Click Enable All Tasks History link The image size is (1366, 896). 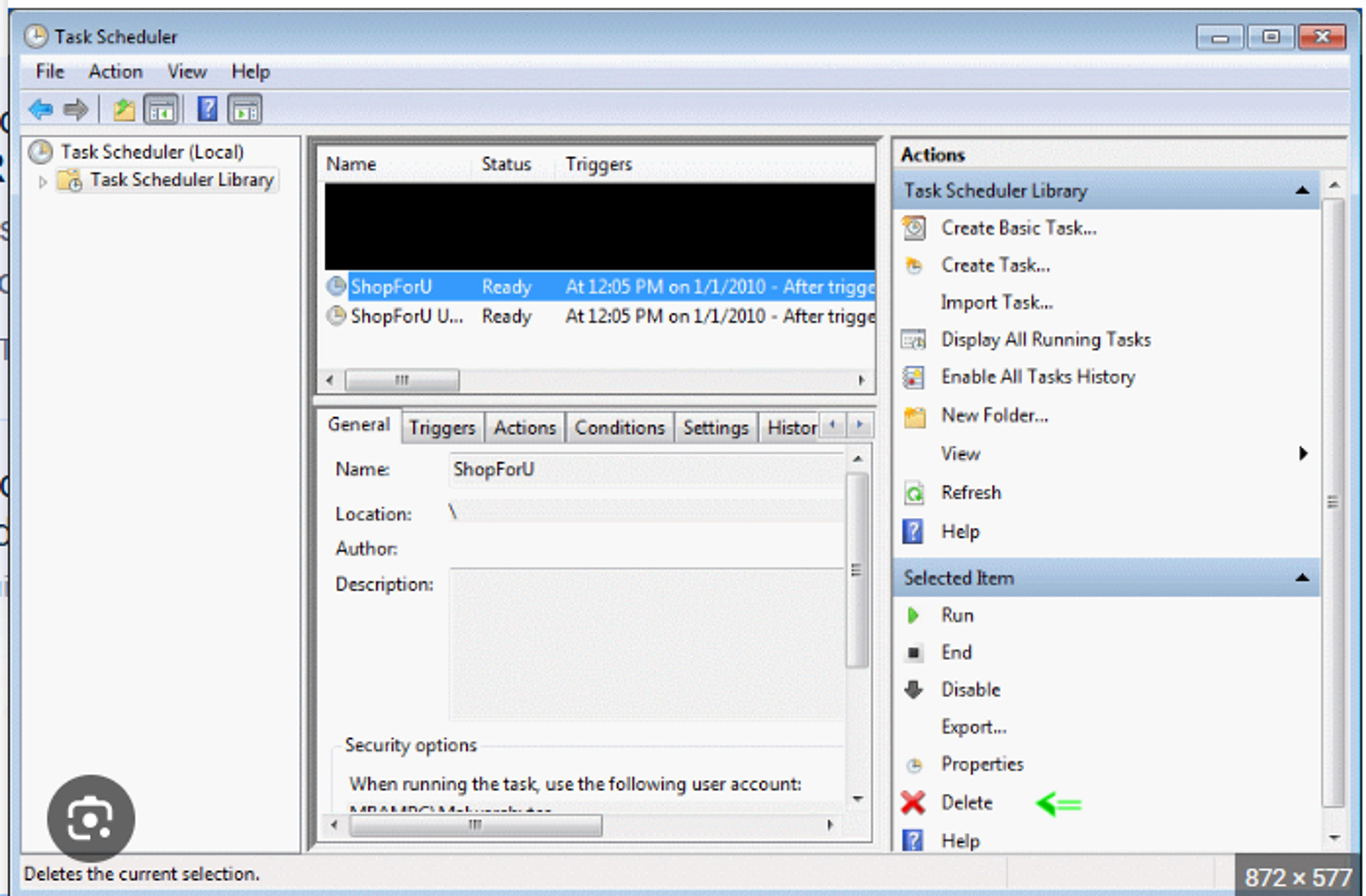coord(1038,378)
